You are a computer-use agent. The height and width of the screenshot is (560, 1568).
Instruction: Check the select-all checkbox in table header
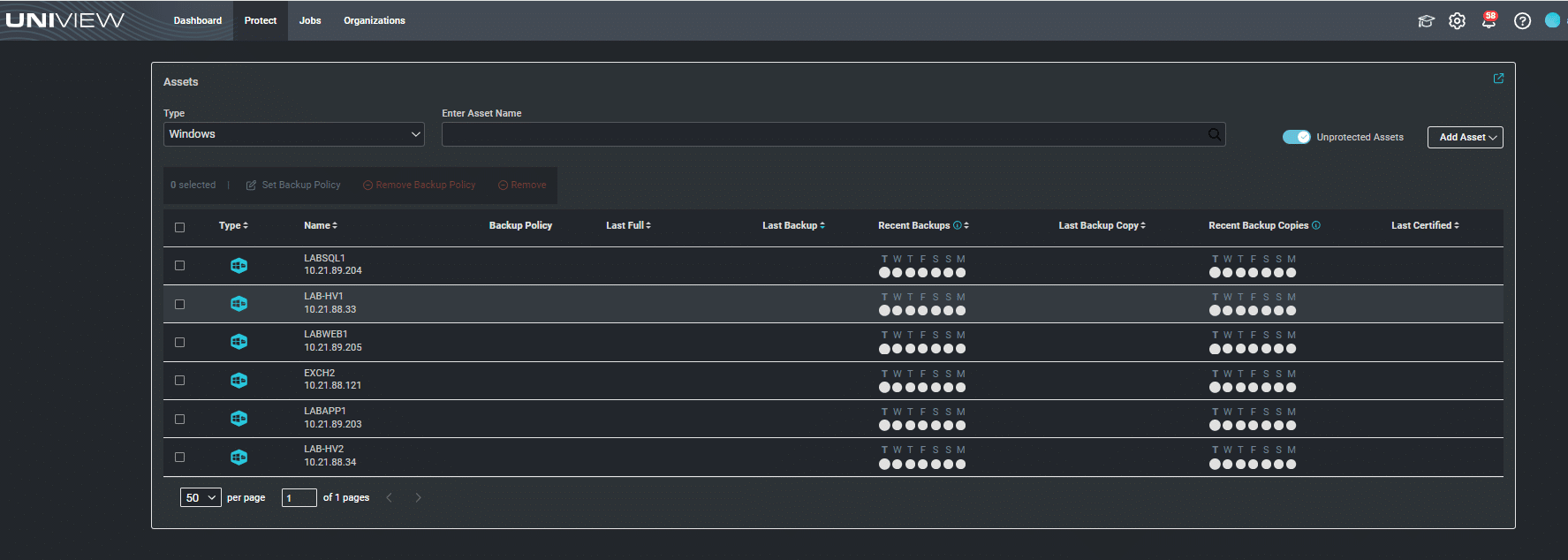180,227
